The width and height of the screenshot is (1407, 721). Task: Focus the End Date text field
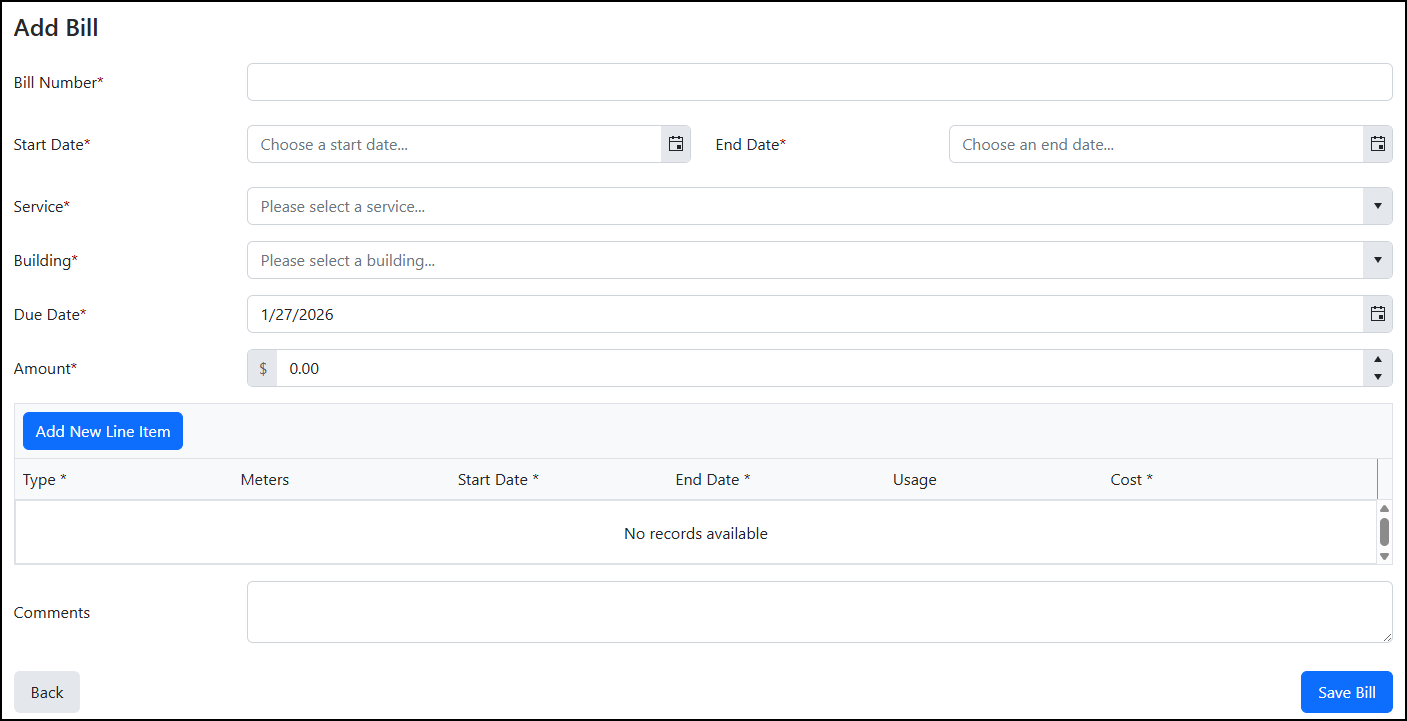(1155, 144)
